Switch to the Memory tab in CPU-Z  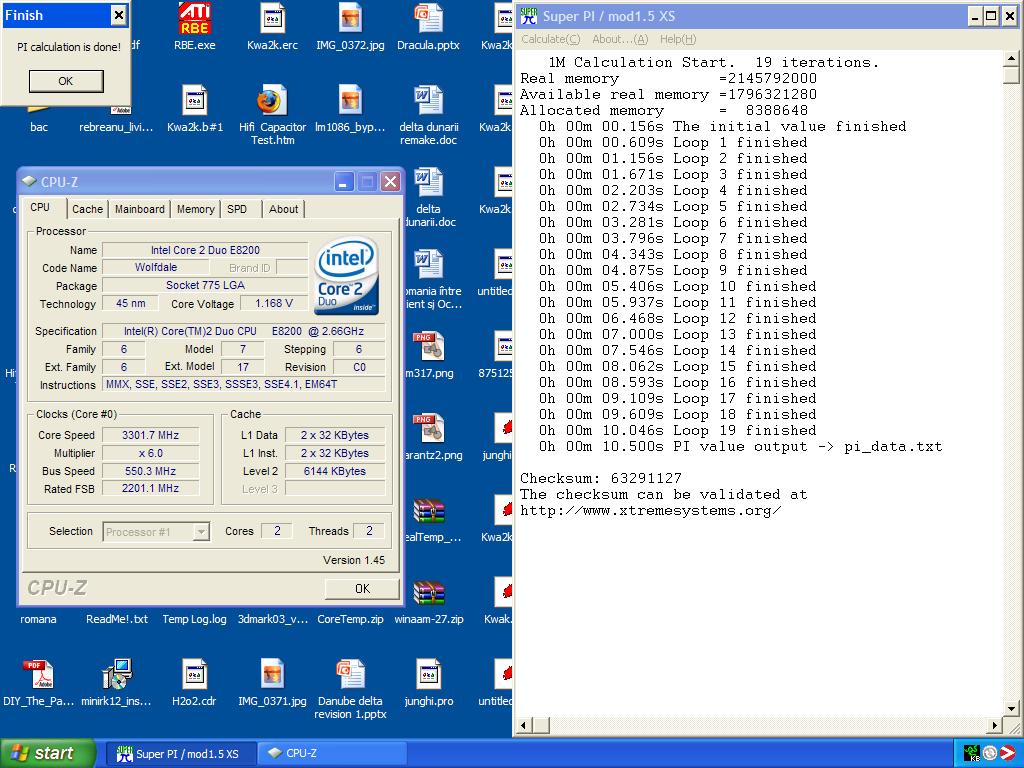[x=195, y=209]
